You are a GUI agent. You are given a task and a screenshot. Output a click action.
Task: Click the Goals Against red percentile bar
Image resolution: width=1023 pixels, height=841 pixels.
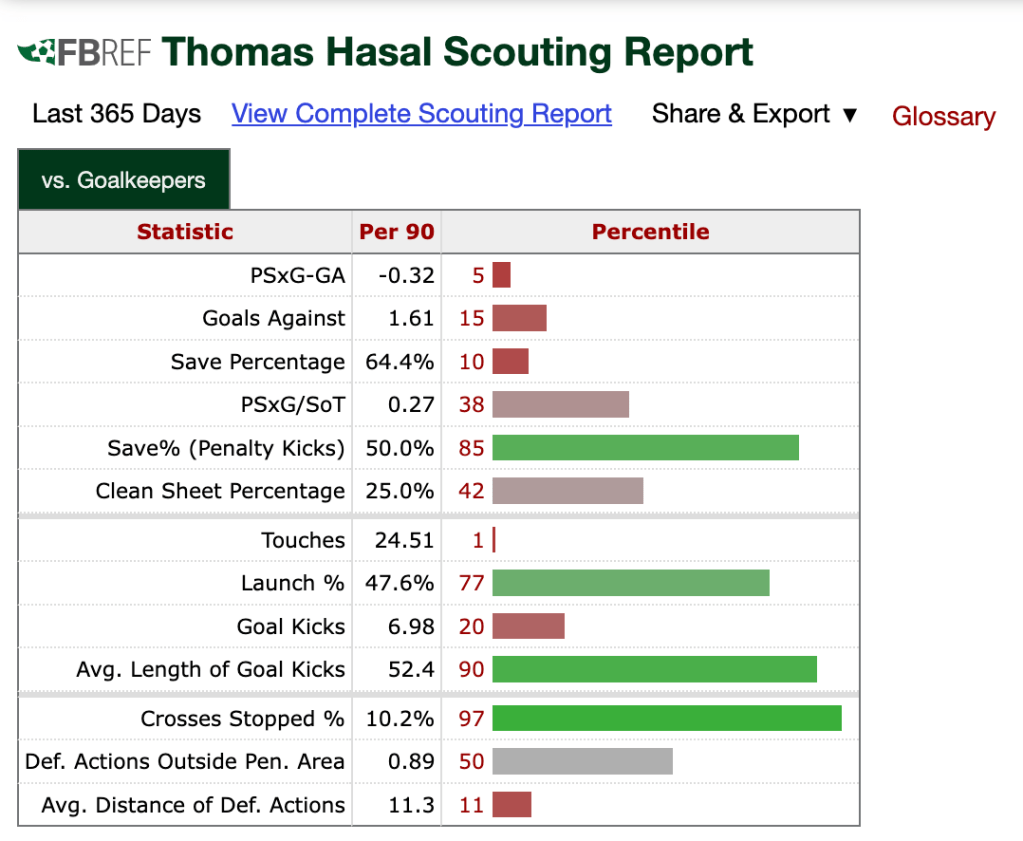[519, 319]
